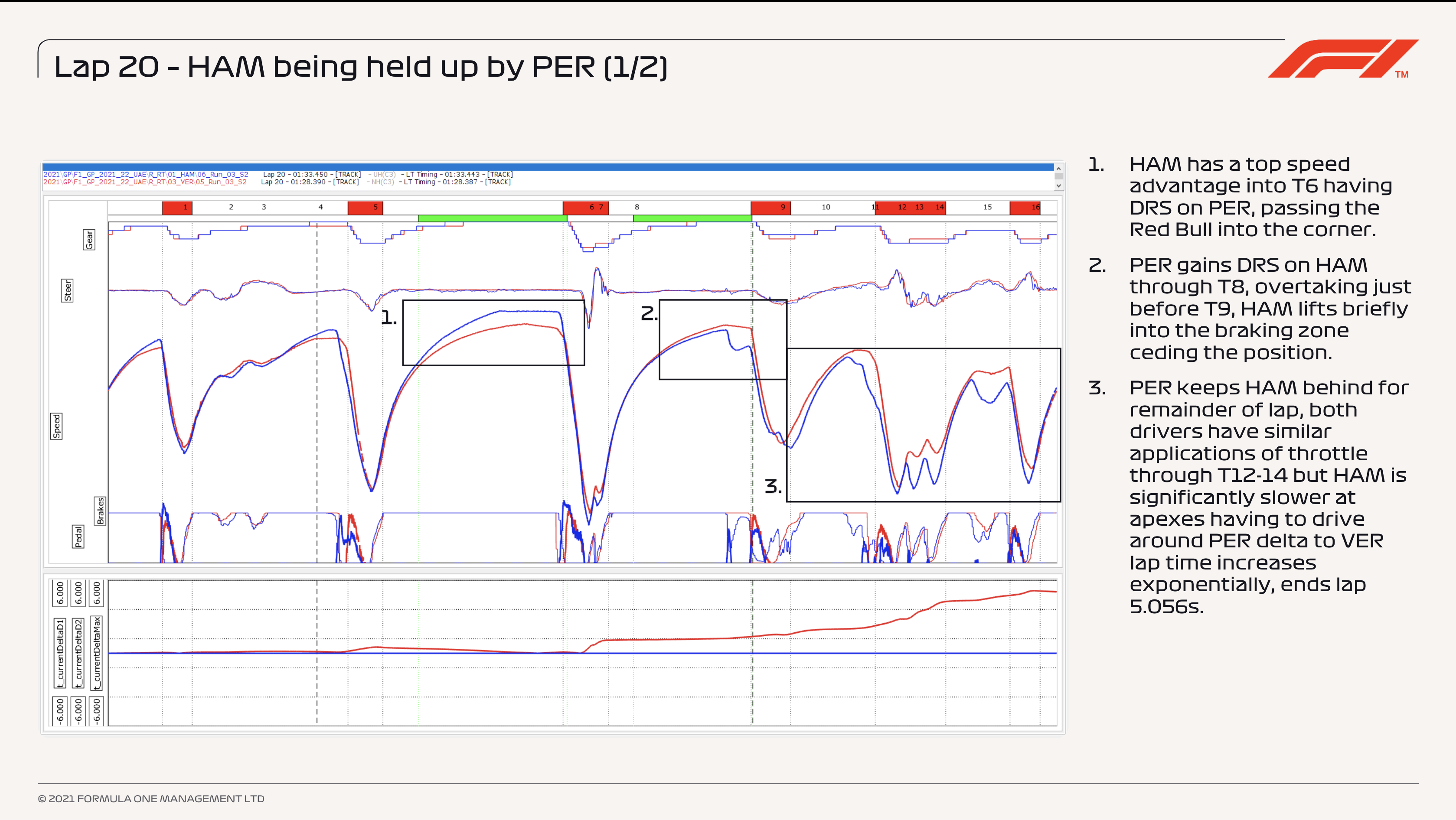1456x820 pixels.
Task: Select the t_currentDeltaMax channel label
Action: [x=97, y=653]
